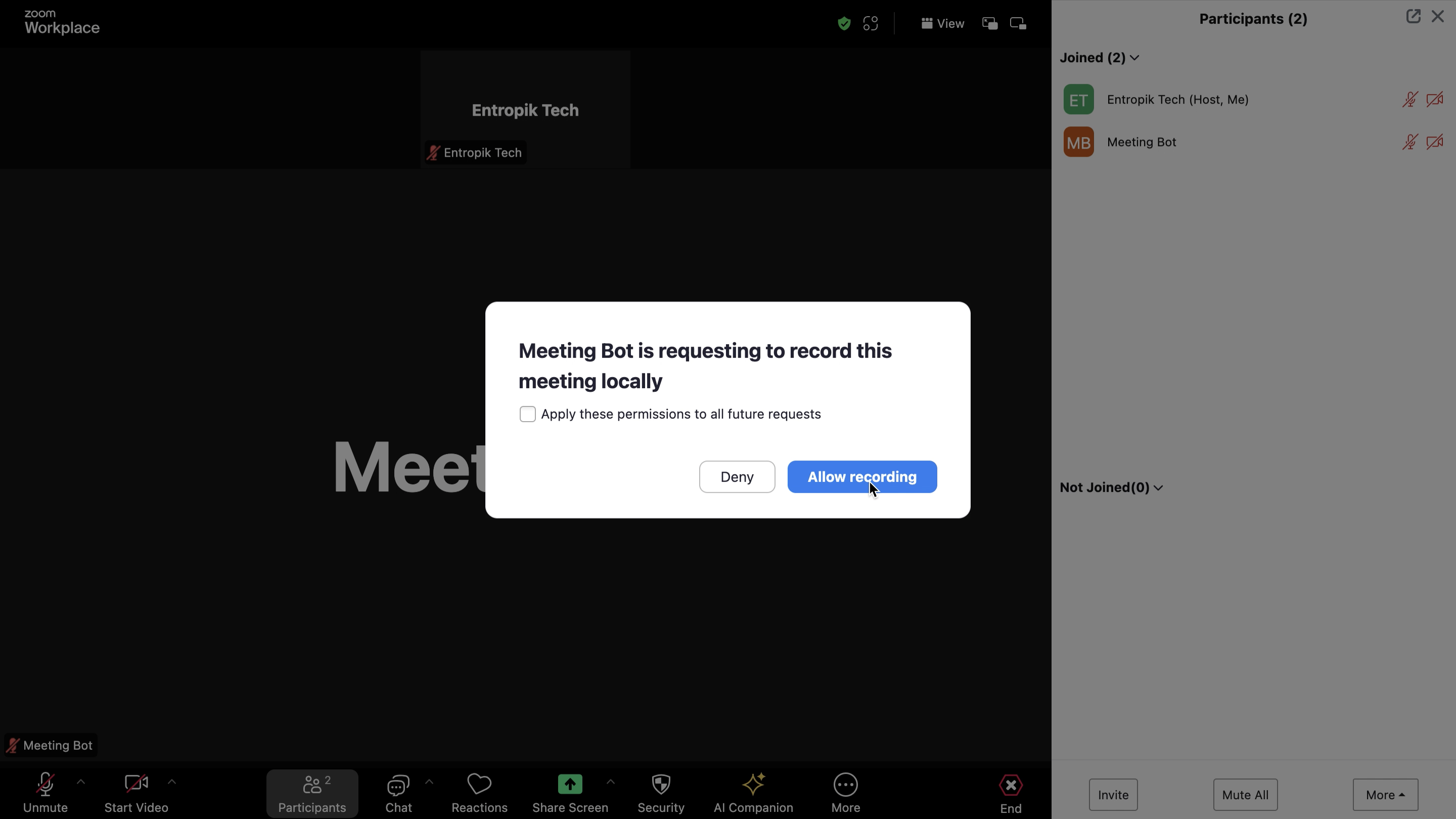Pop out the Participants panel
Screen dimensions: 1456x819
click(1413, 16)
